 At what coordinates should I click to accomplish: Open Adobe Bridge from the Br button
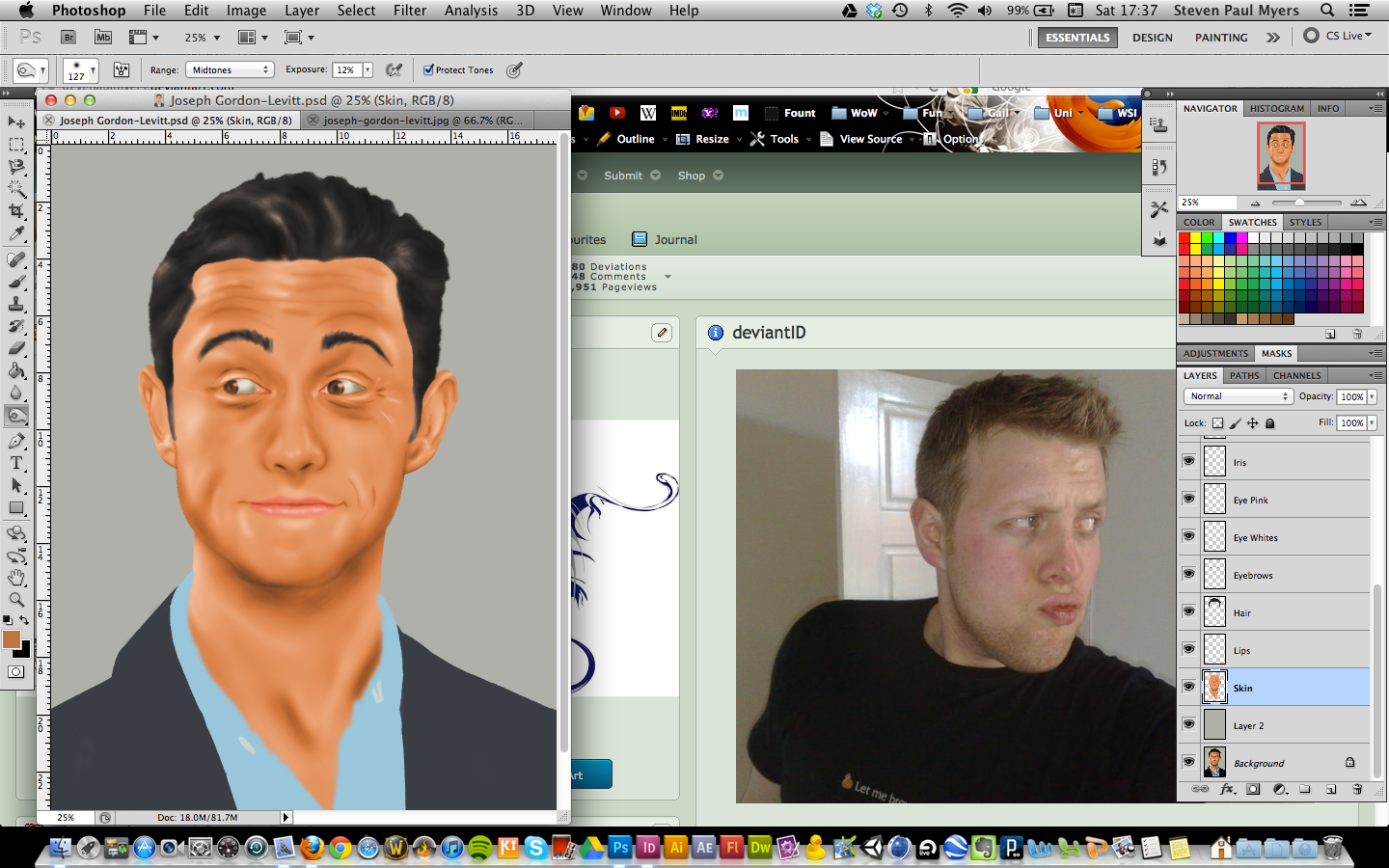point(68,38)
